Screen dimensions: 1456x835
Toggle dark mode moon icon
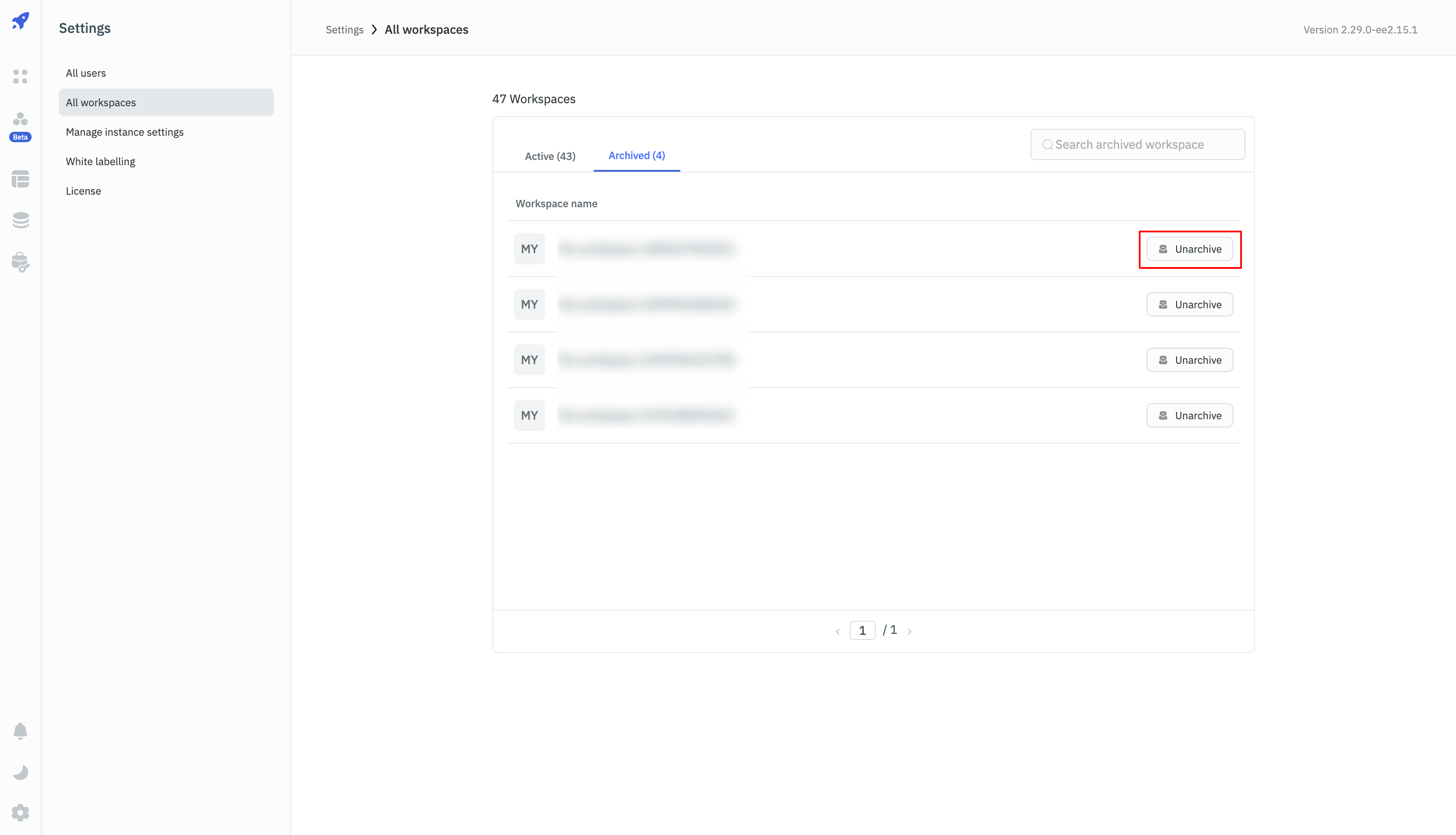[21, 772]
